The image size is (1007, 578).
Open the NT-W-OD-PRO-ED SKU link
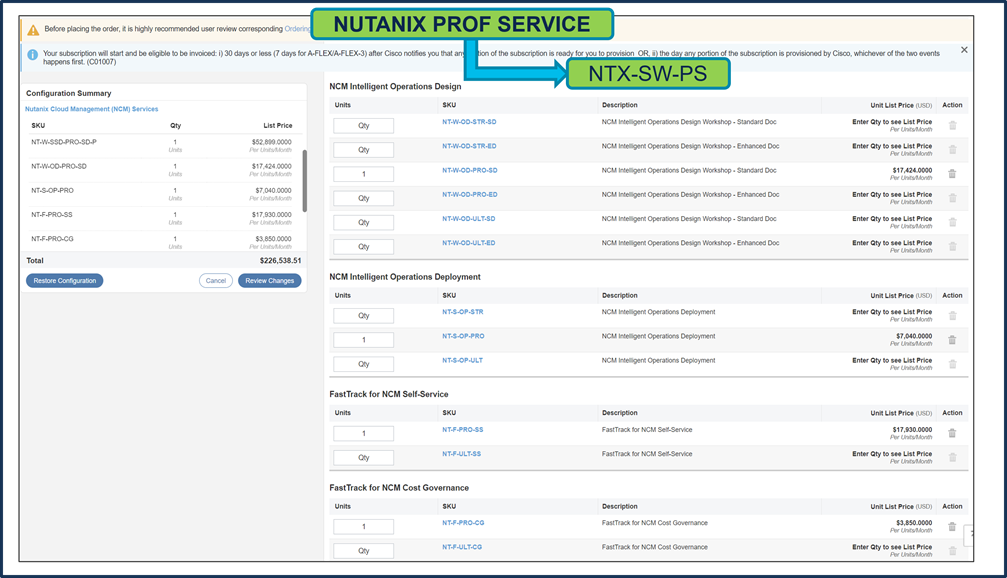tap(469, 194)
